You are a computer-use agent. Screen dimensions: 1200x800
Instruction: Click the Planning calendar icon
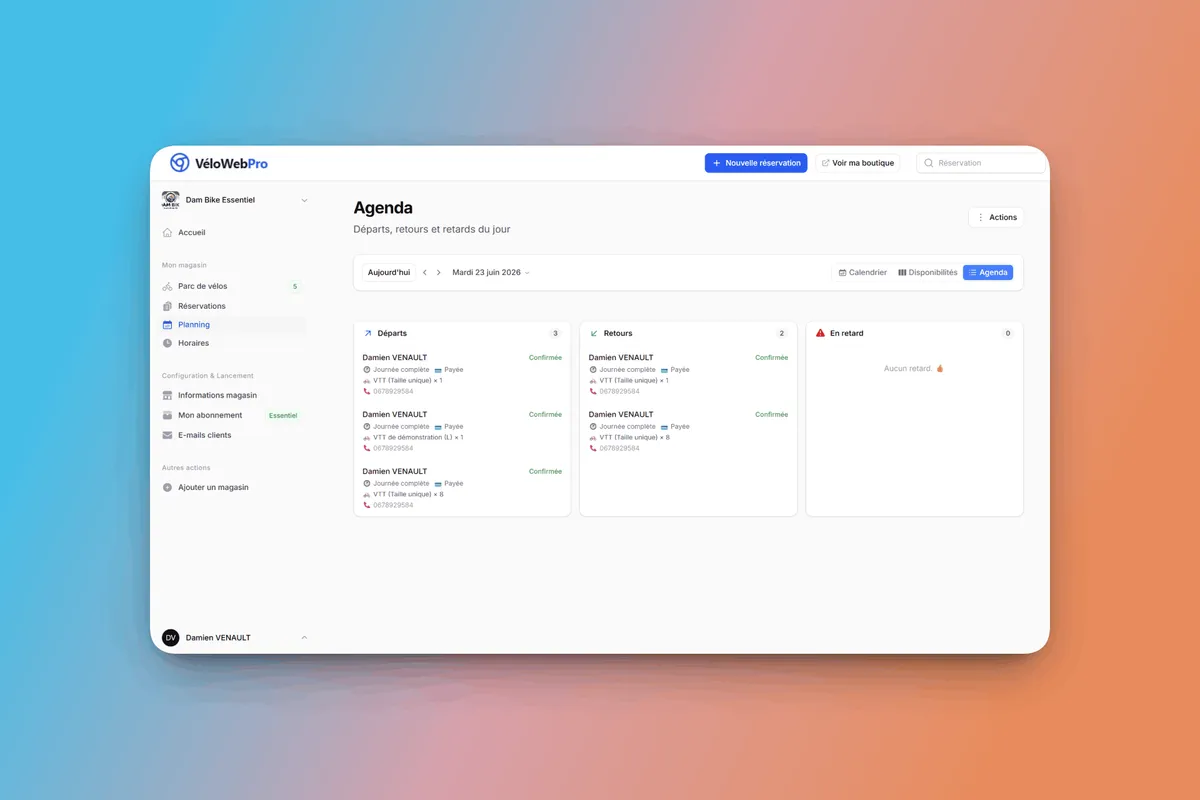click(167, 325)
